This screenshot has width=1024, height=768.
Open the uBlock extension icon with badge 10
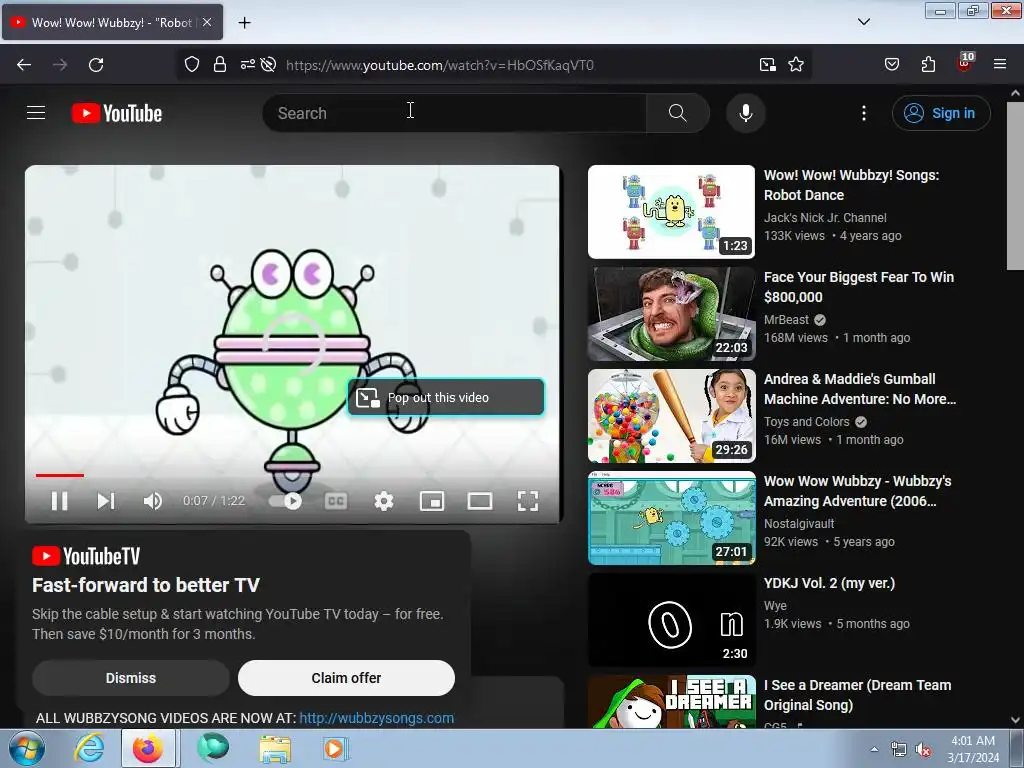(965, 63)
